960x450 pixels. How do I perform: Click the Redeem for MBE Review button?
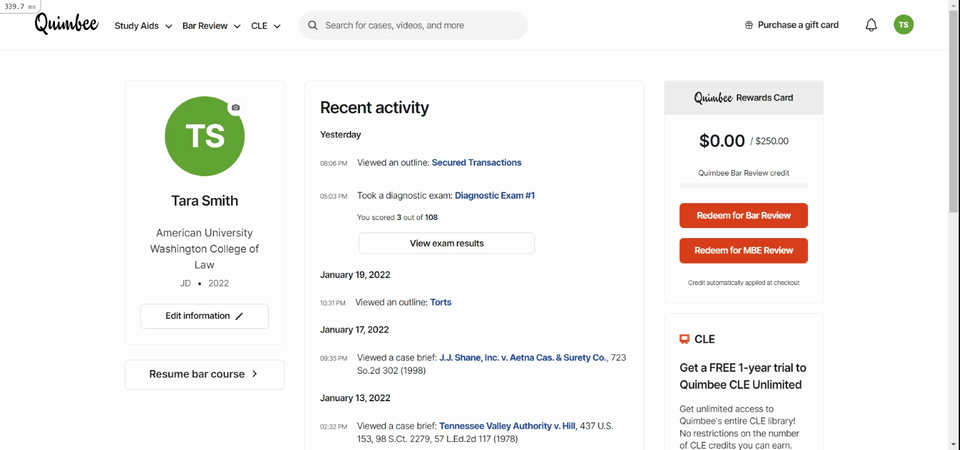pyautogui.click(x=743, y=250)
